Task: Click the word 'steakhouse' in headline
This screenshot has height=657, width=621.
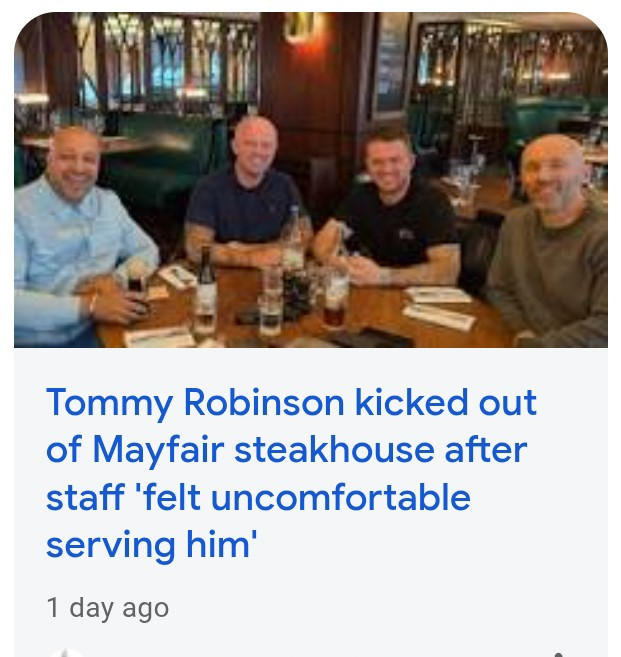Action: [334, 450]
